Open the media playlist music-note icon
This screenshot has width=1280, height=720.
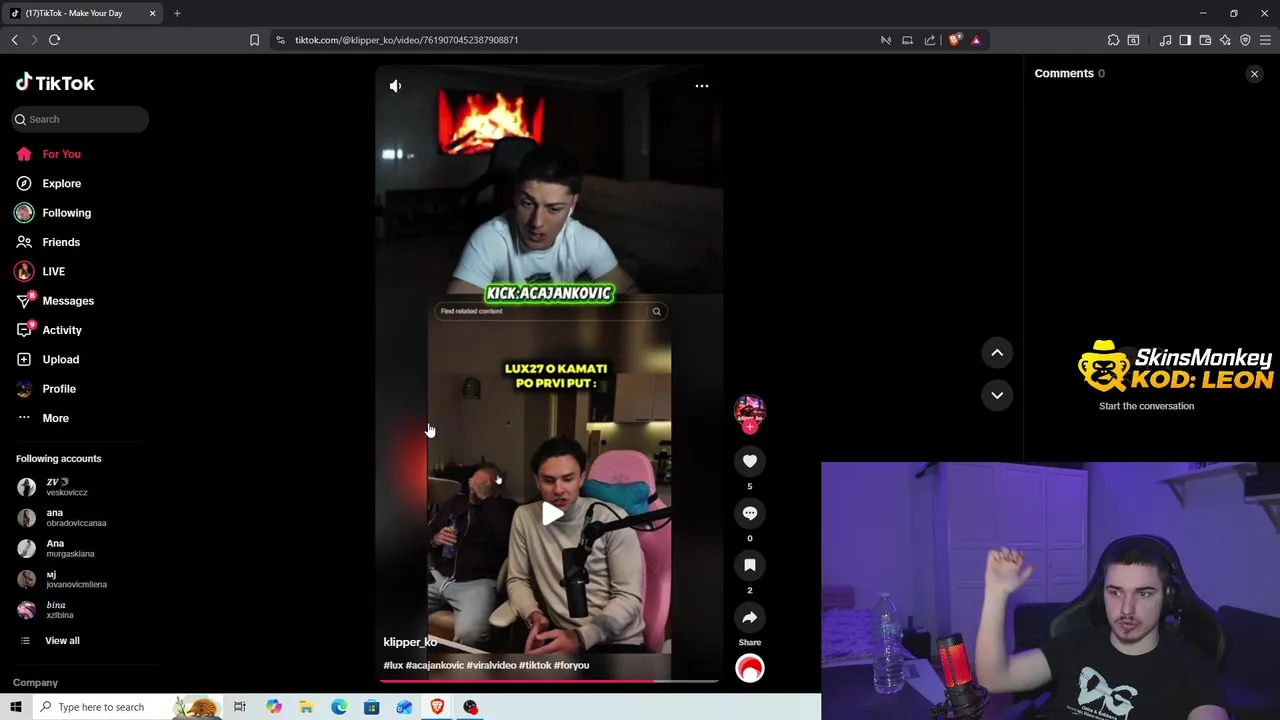point(1165,40)
